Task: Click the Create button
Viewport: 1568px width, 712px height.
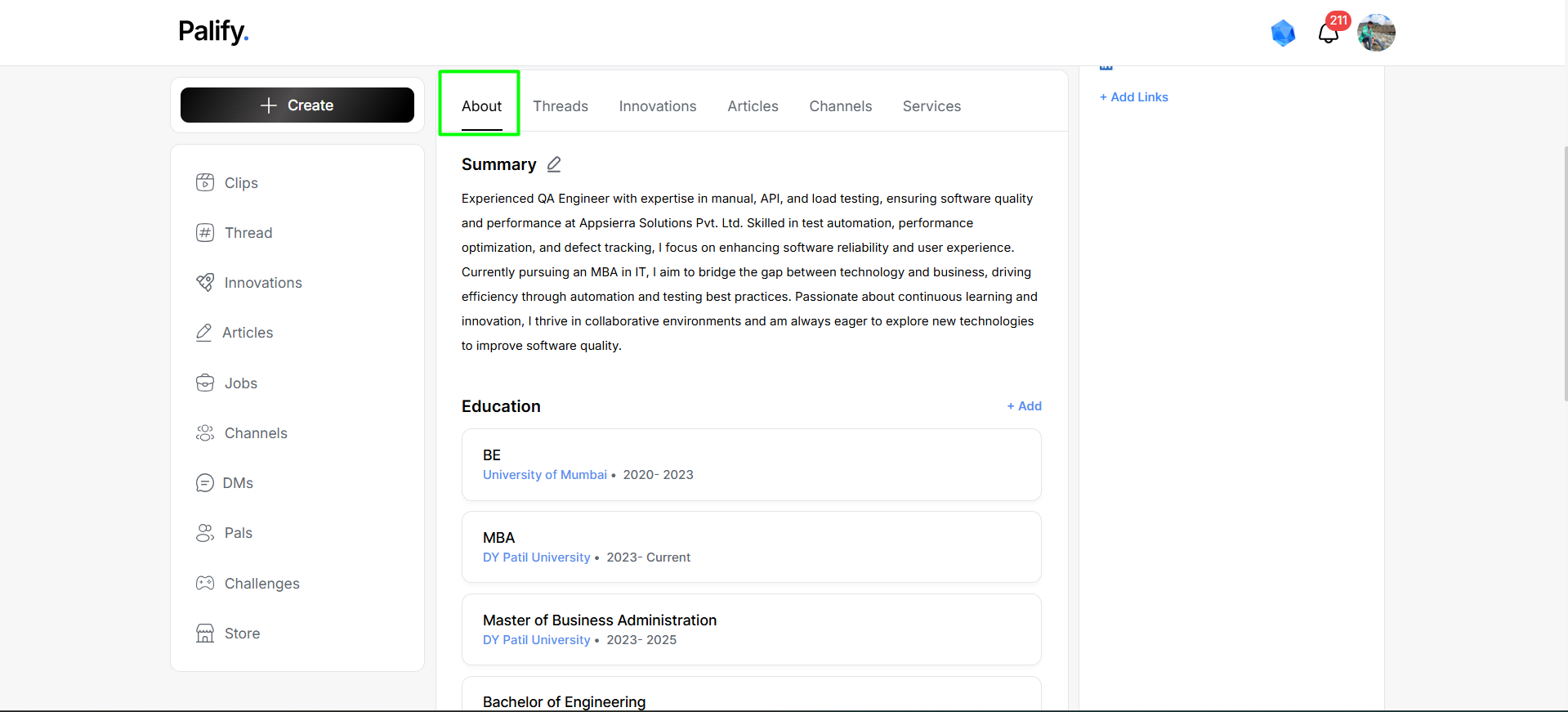Action: click(297, 105)
